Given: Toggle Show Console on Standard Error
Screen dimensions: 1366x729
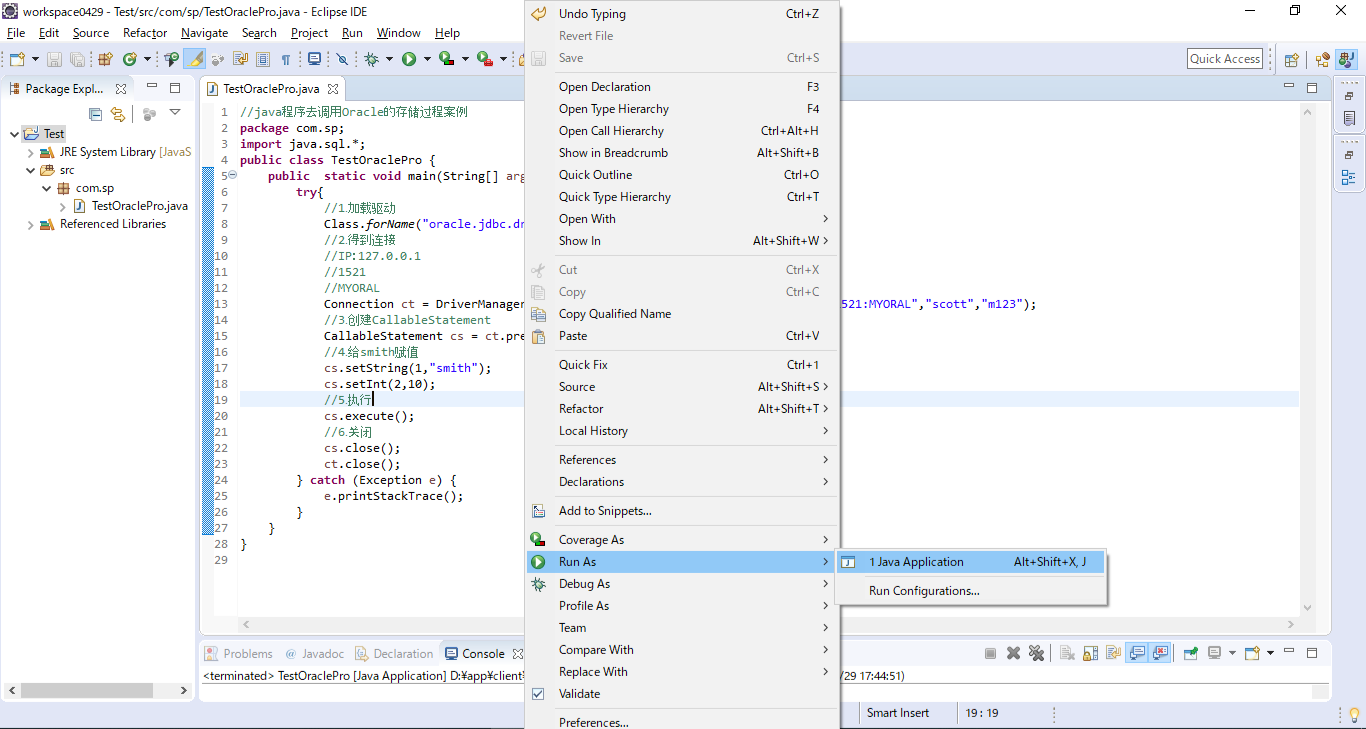Looking at the screenshot, I should [1159, 653].
